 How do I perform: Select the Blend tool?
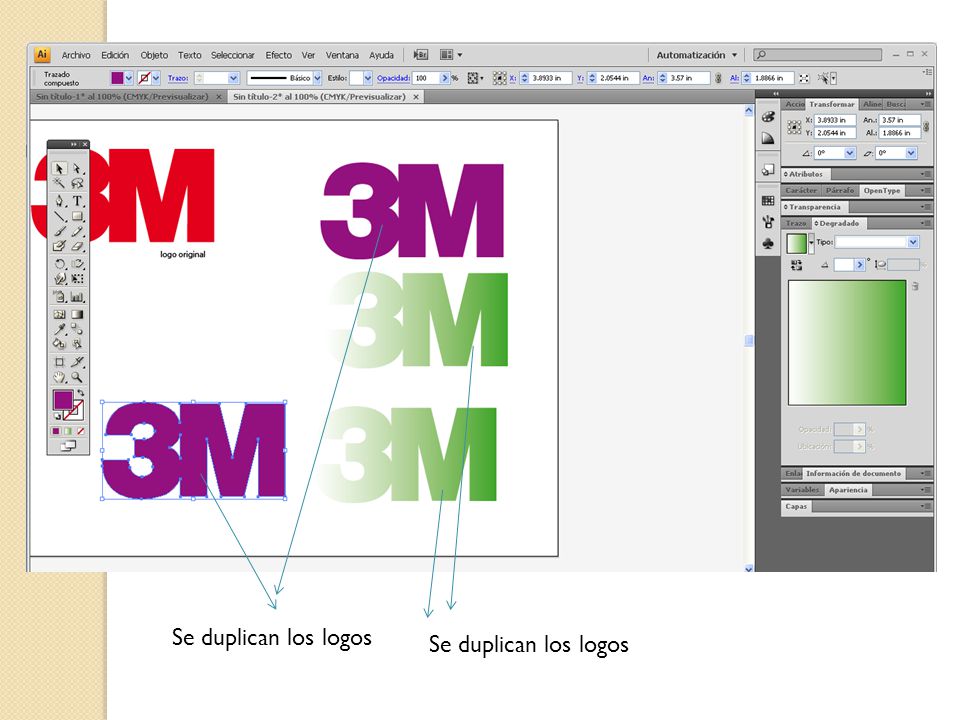click(x=77, y=329)
